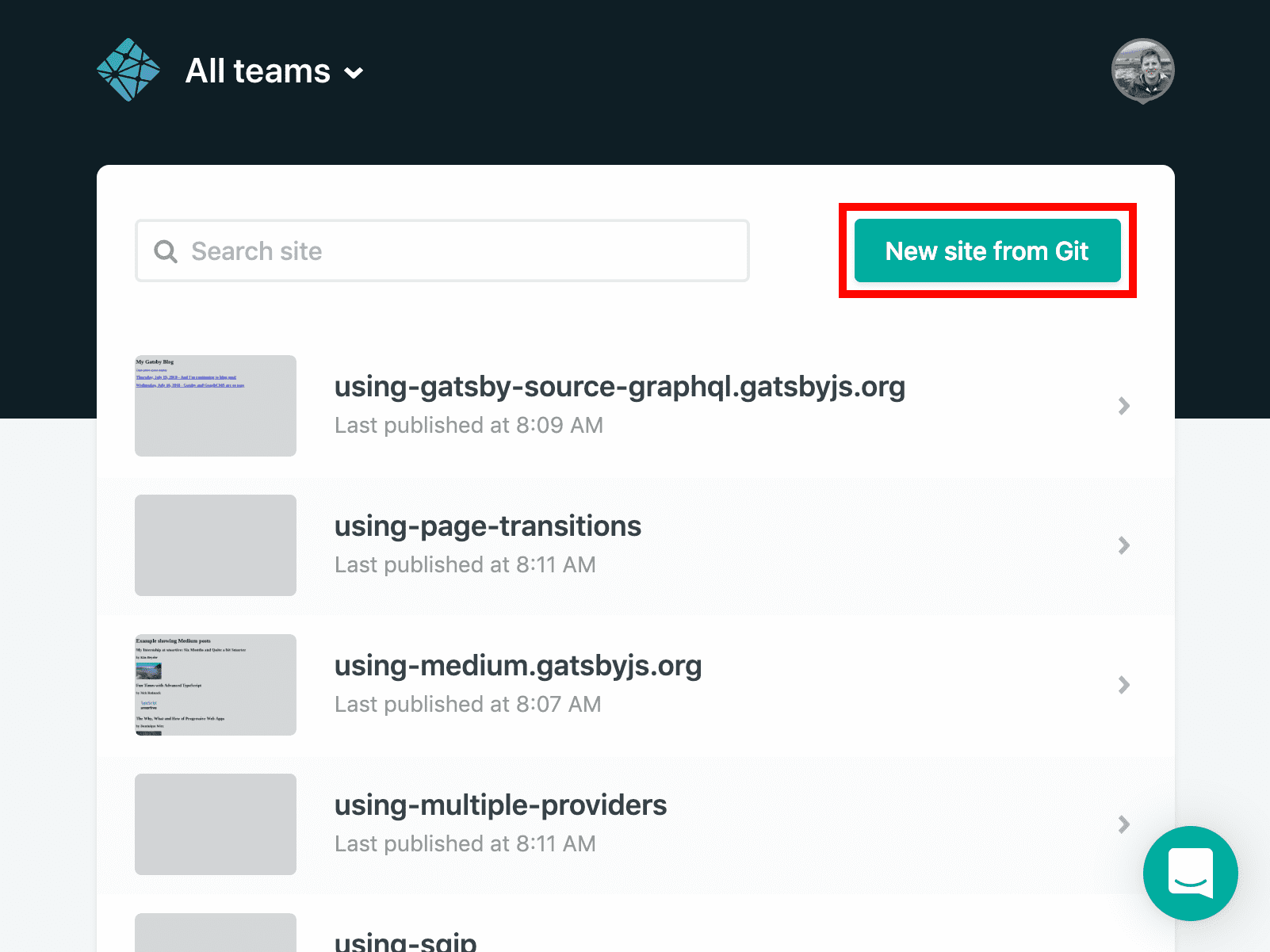Click "Last published at 8:07 AM" text
The width and height of the screenshot is (1270, 952).
point(468,705)
